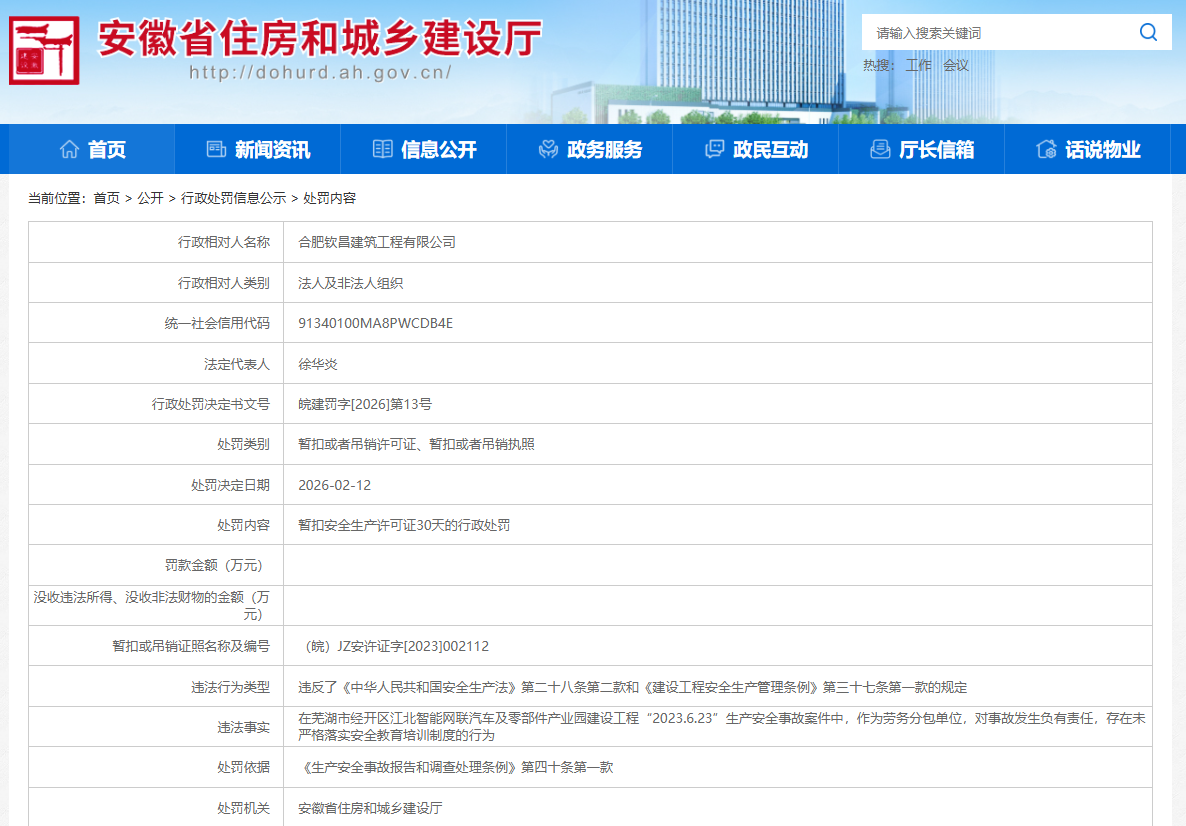Click the hot search term 会议

tap(956, 65)
